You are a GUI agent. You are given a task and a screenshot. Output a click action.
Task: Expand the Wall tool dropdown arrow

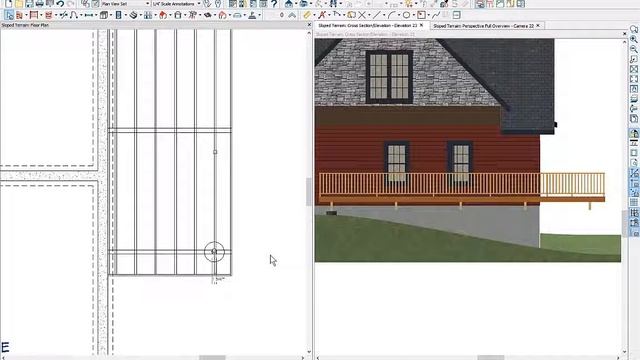(26, 16)
